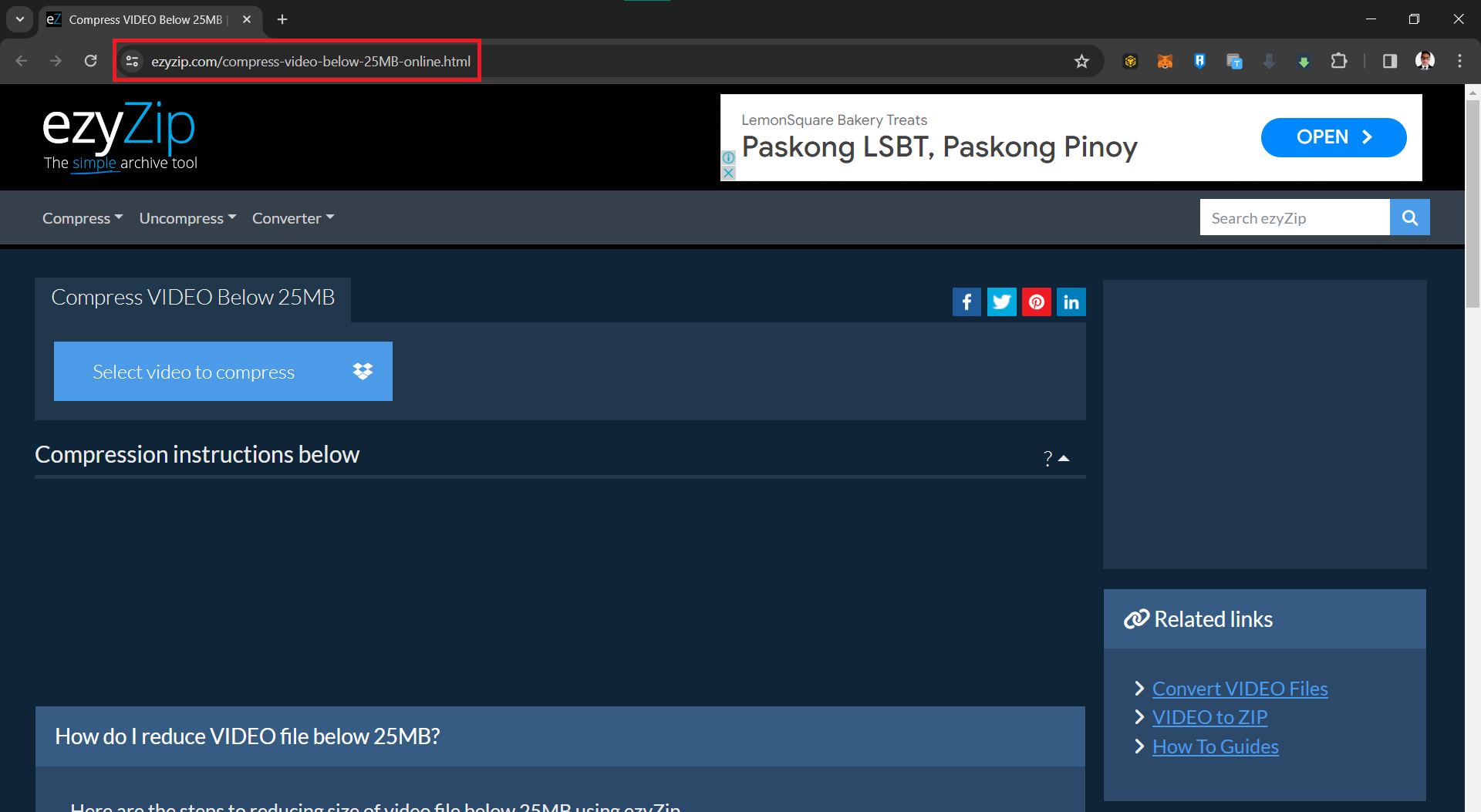
Task: Toggle the bookmark star for this page
Action: [1082, 61]
